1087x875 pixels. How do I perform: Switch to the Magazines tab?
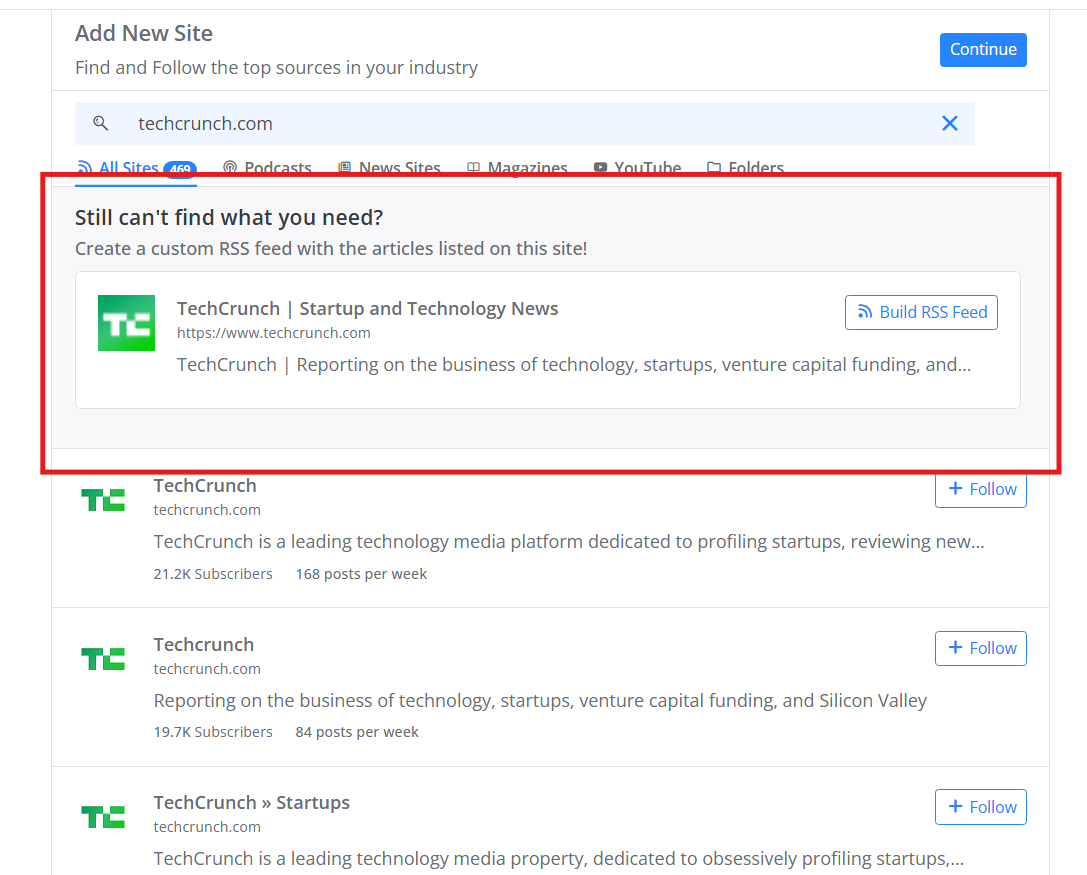tap(517, 168)
